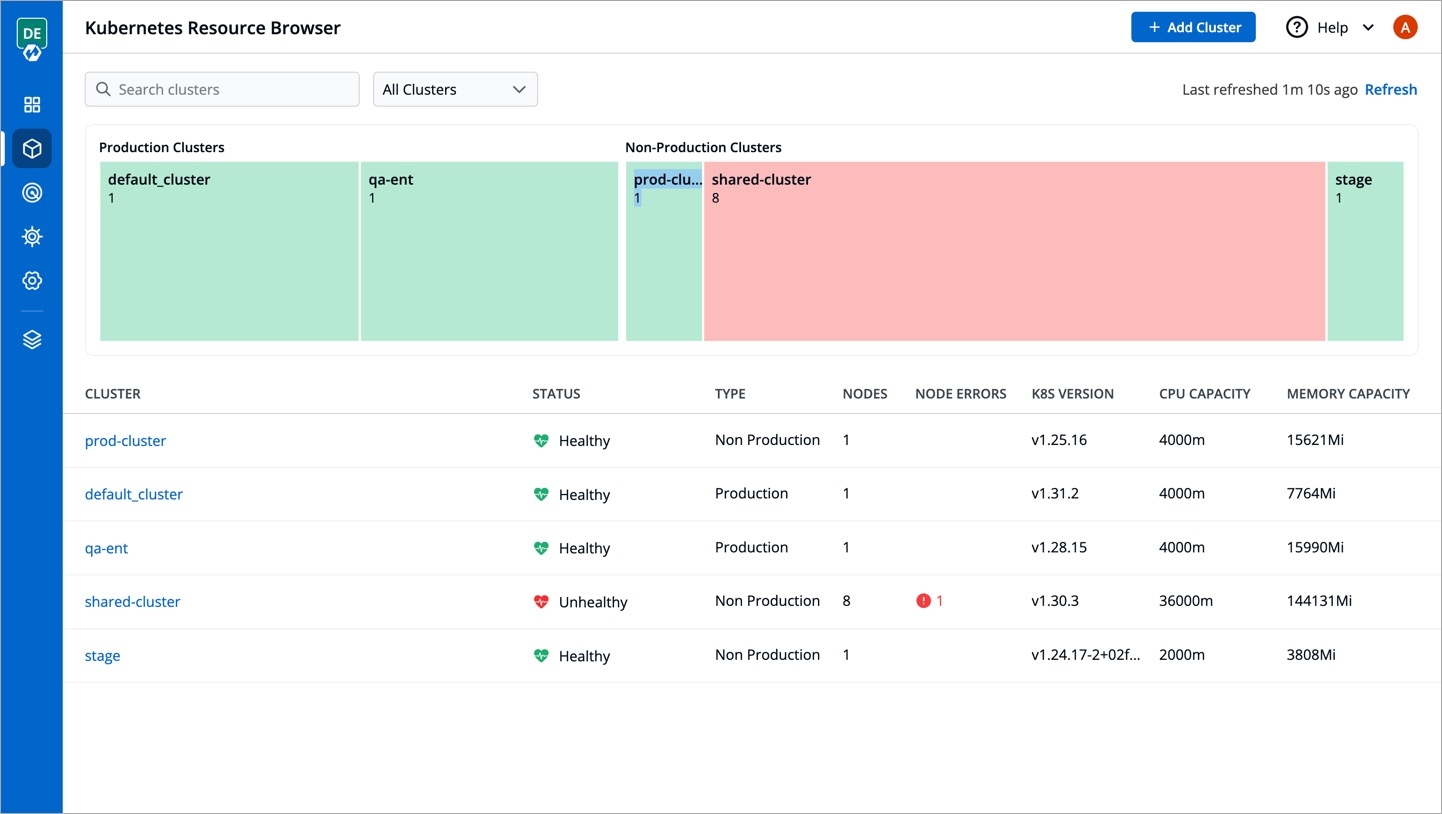The image size is (1442, 814).
Task: Sort by the CLUSTER column header
Action: 112,394
